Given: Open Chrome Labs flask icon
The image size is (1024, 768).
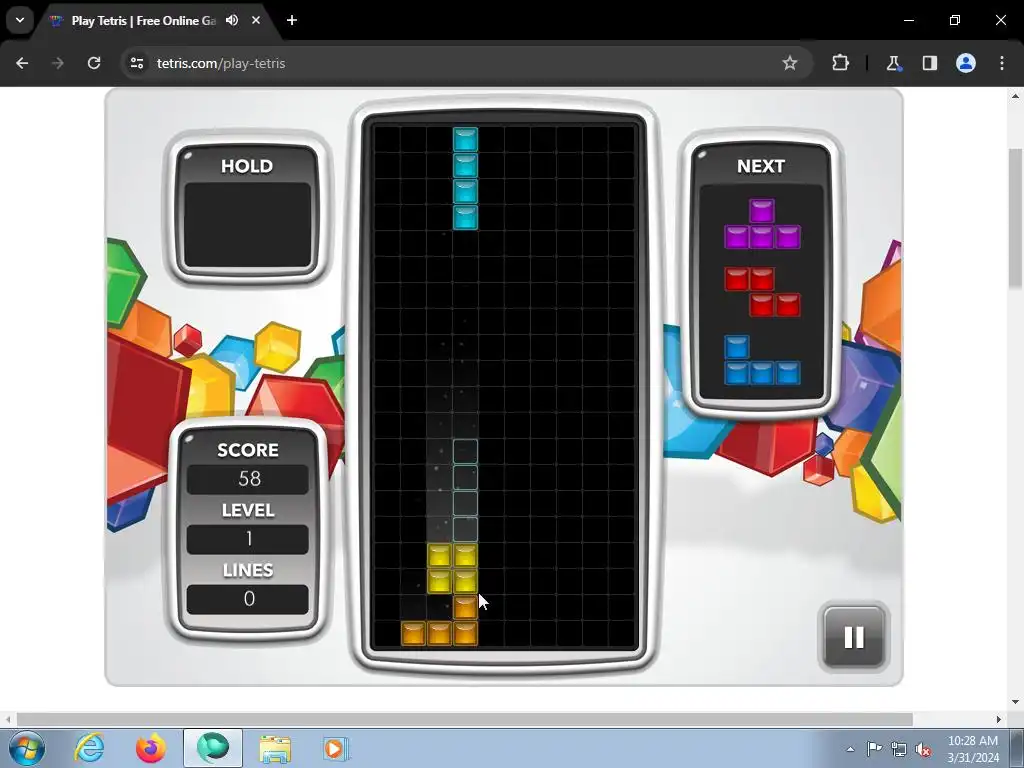Looking at the screenshot, I should (893, 63).
